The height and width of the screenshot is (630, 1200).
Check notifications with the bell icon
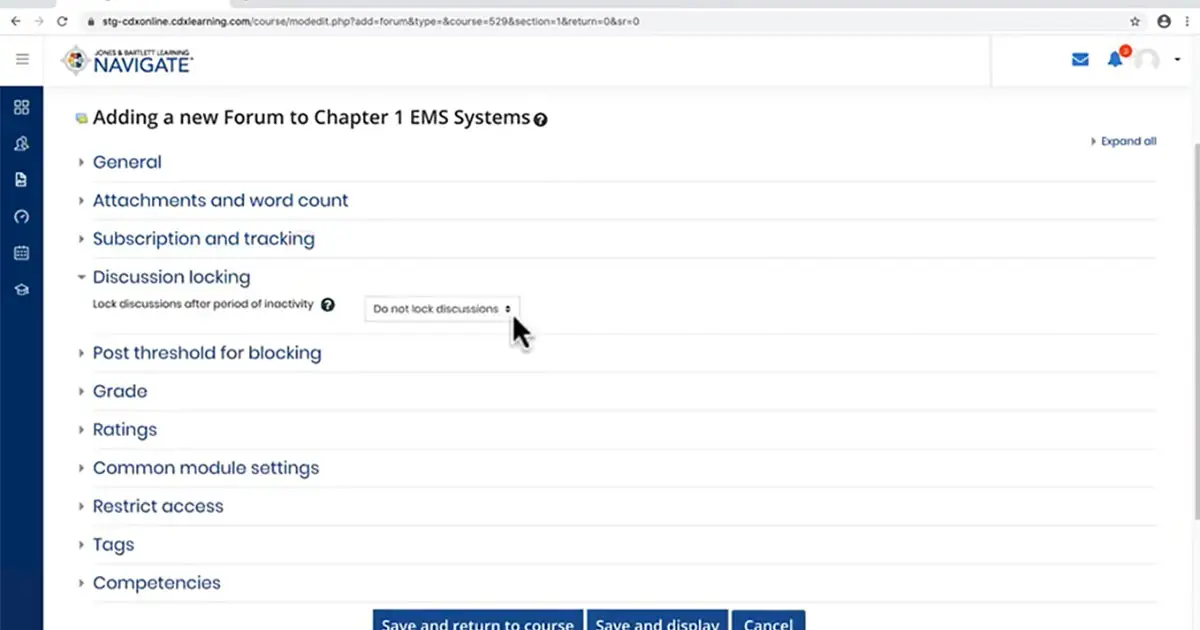point(1115,60)
